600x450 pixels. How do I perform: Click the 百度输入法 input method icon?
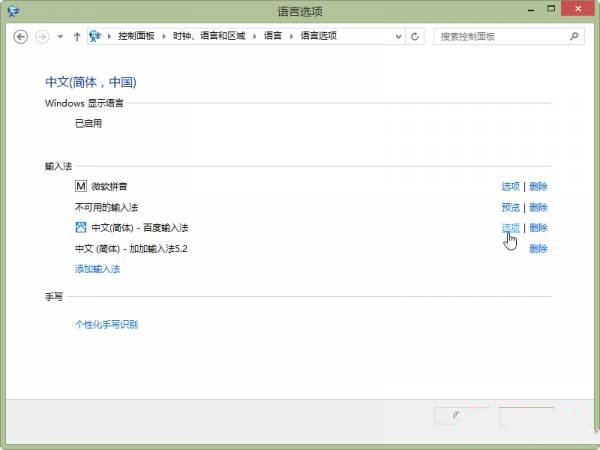pos(81,228)
